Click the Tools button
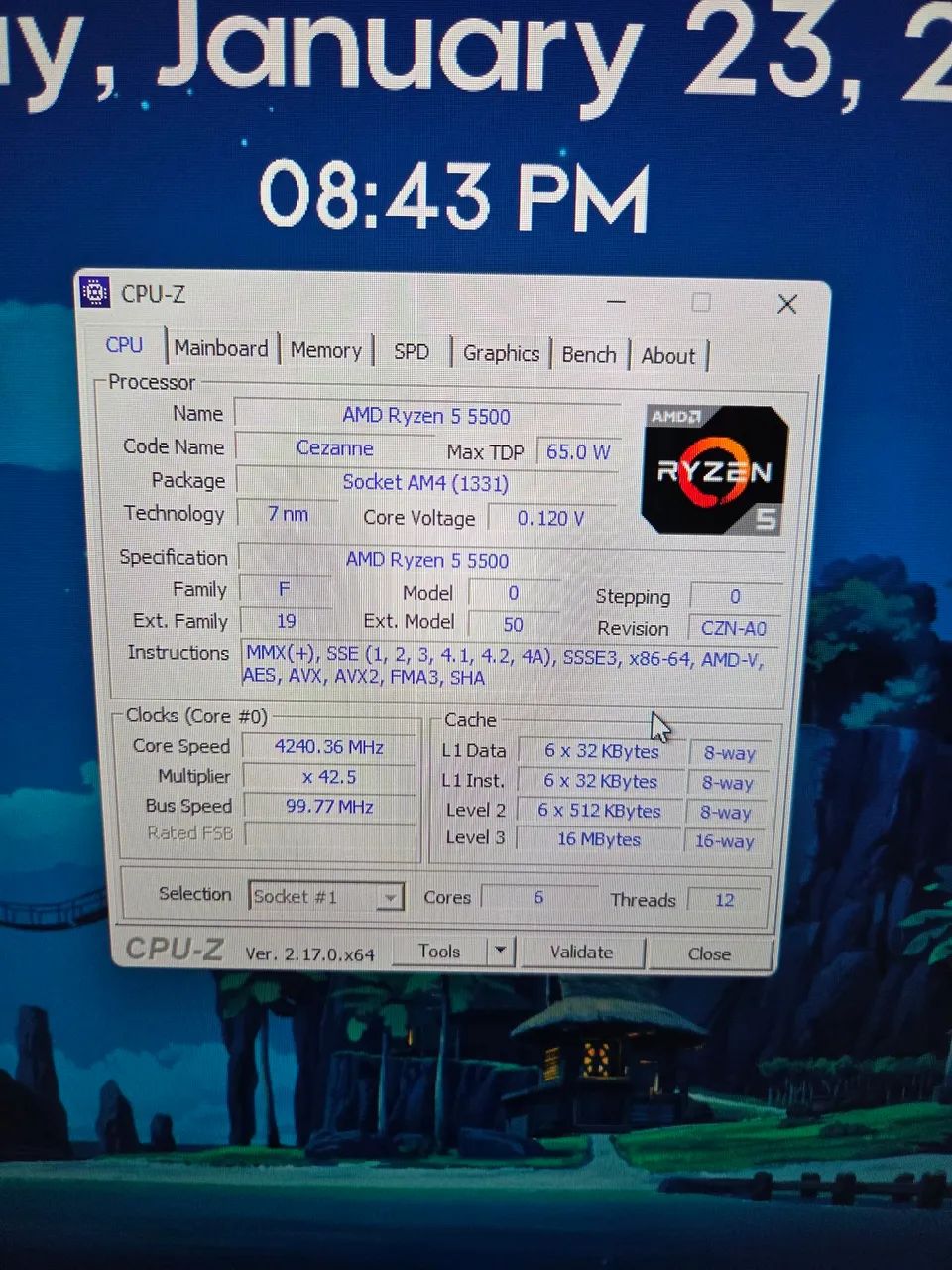Image resolution: width=952 pixels, height=1270 pixels. (441, 951)
